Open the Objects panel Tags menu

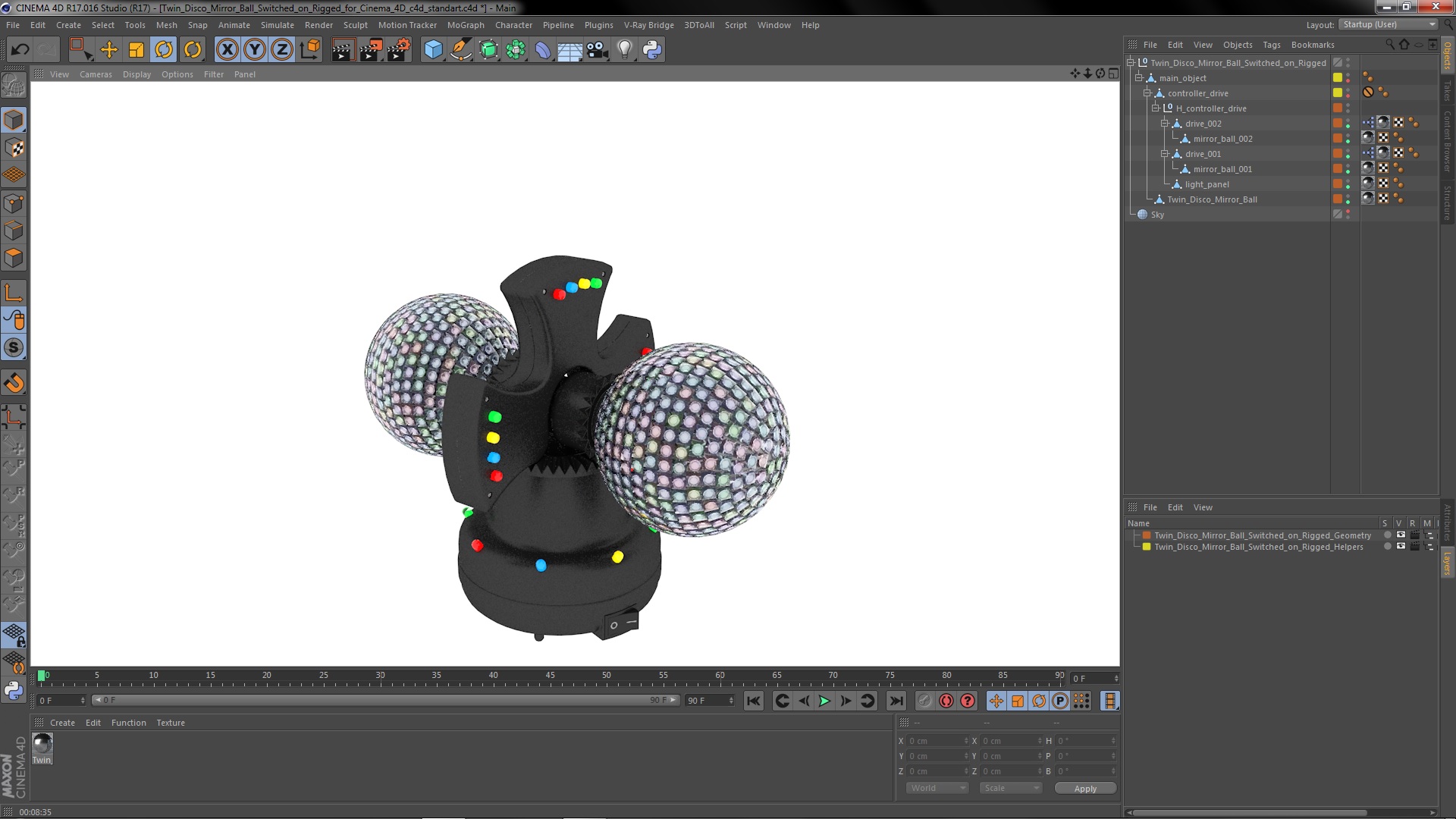[1272, 45]
